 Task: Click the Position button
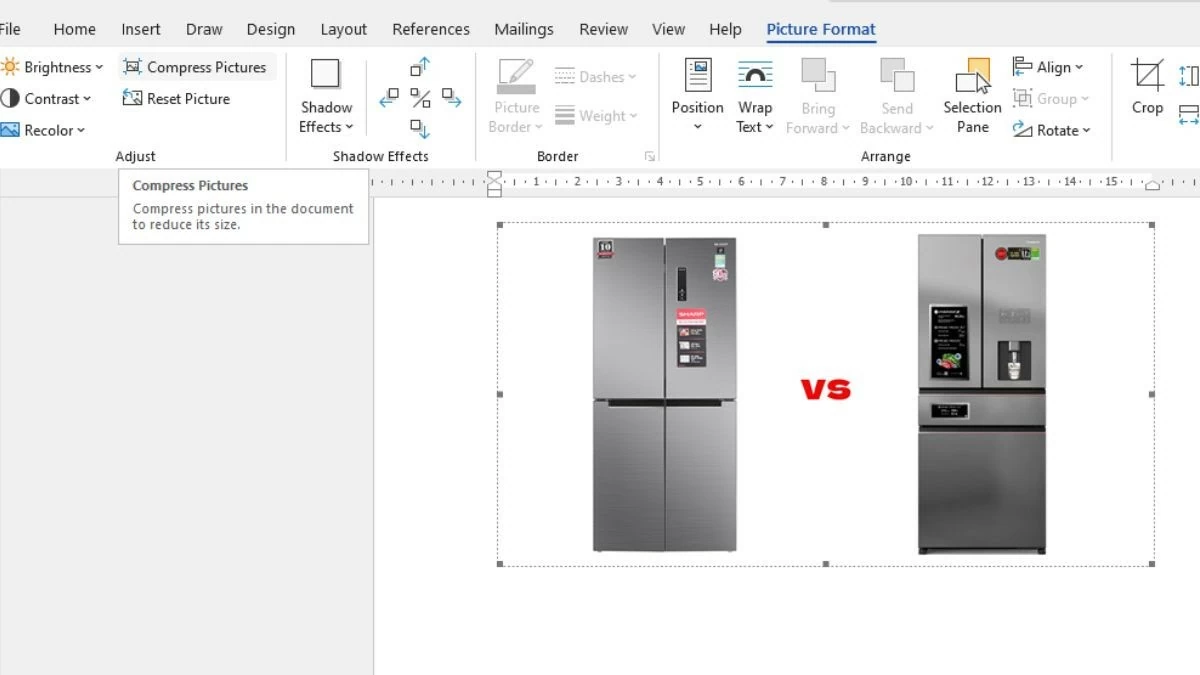tap(696, 96)
